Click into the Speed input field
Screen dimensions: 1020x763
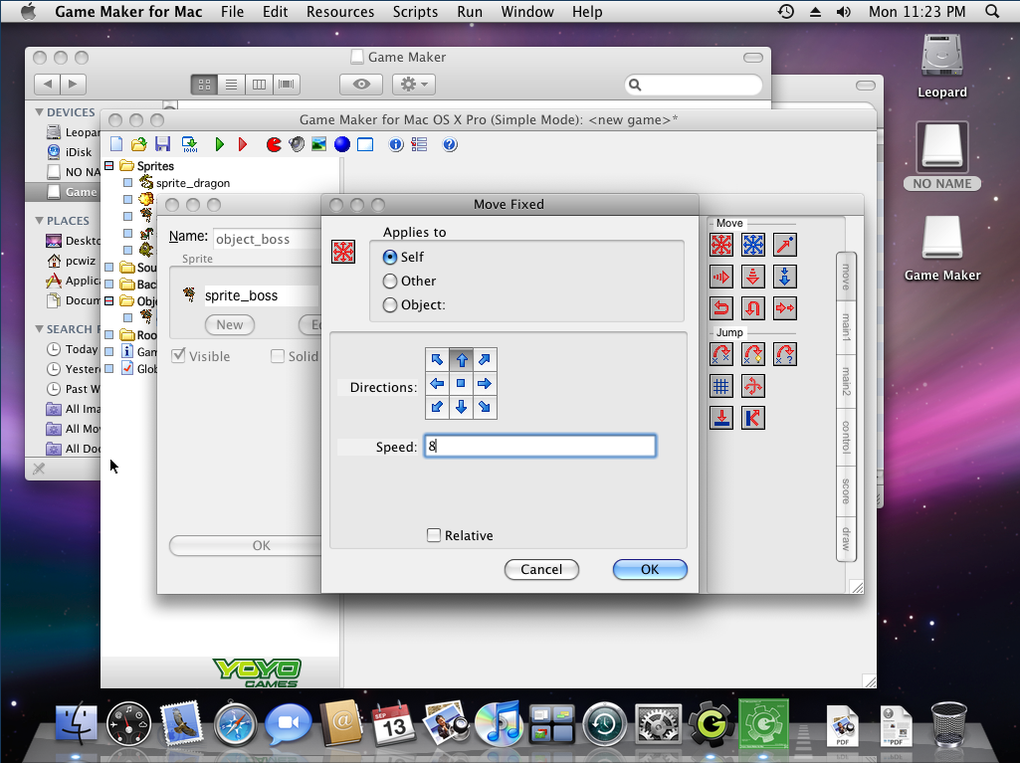click(540, 446)
